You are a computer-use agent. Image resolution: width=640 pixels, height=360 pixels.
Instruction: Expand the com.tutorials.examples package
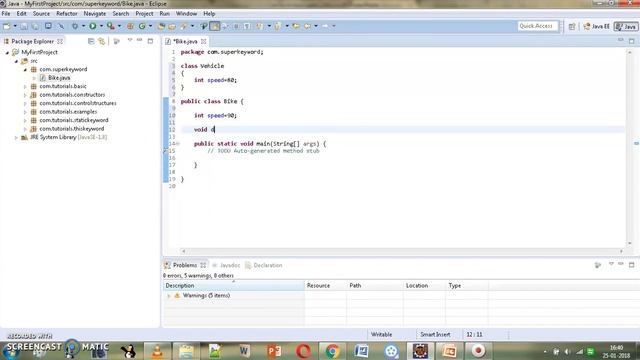coord(25,112)
